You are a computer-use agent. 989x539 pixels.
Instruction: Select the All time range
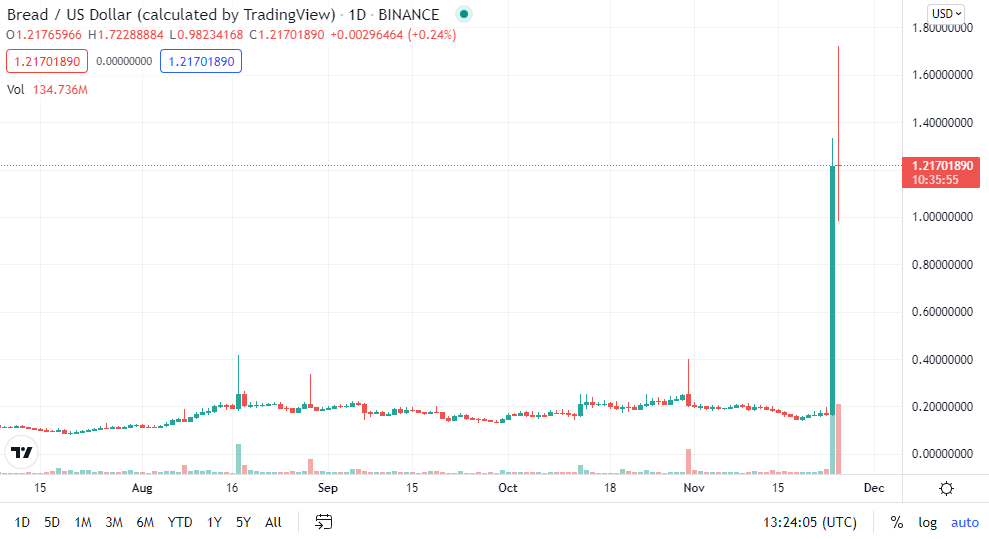pyautogui.click(x=273, y=522)
